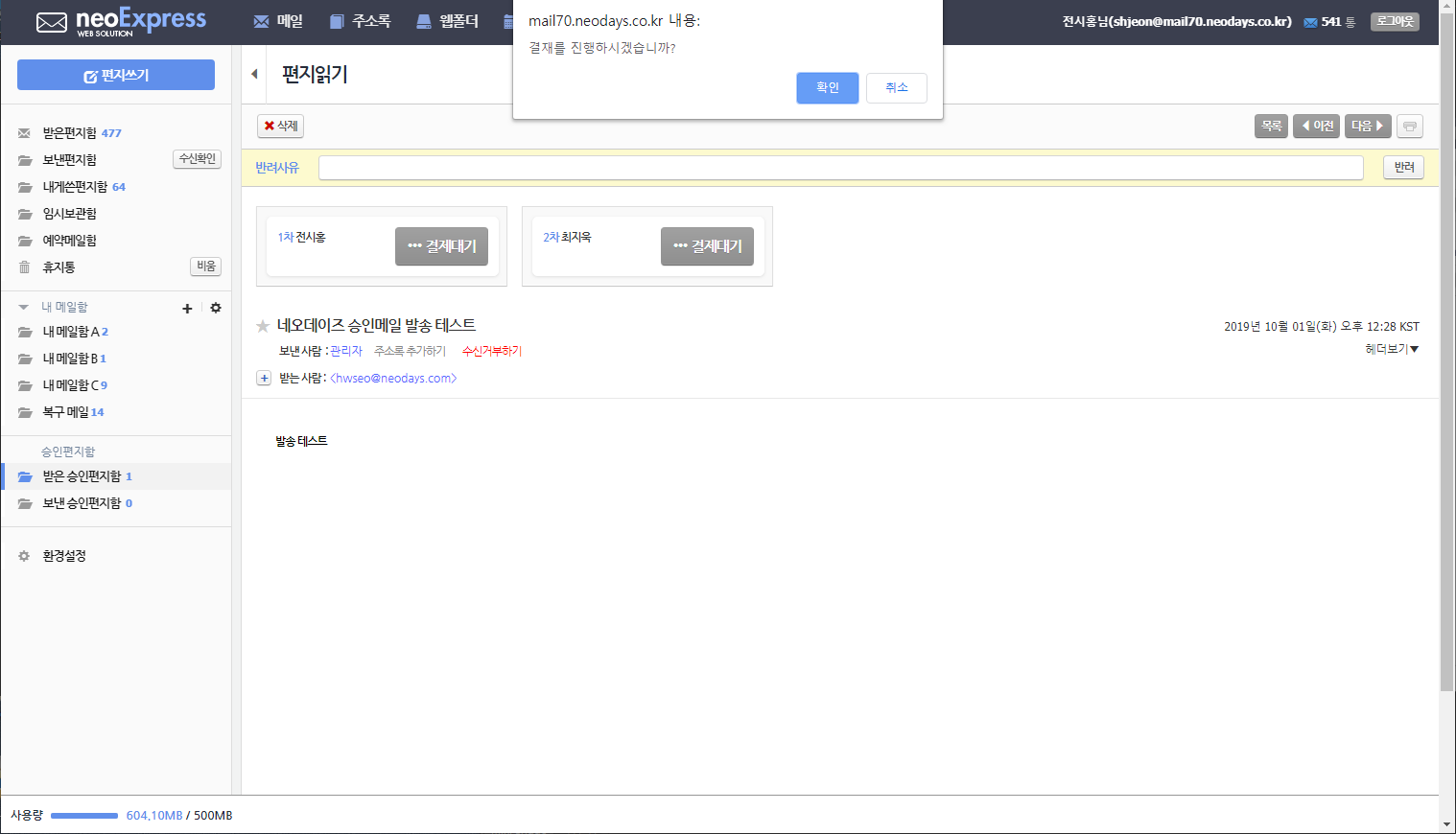Compose new mail with 편지쓰기
The height and width of the screenshot is (834, 1456).
116,75
